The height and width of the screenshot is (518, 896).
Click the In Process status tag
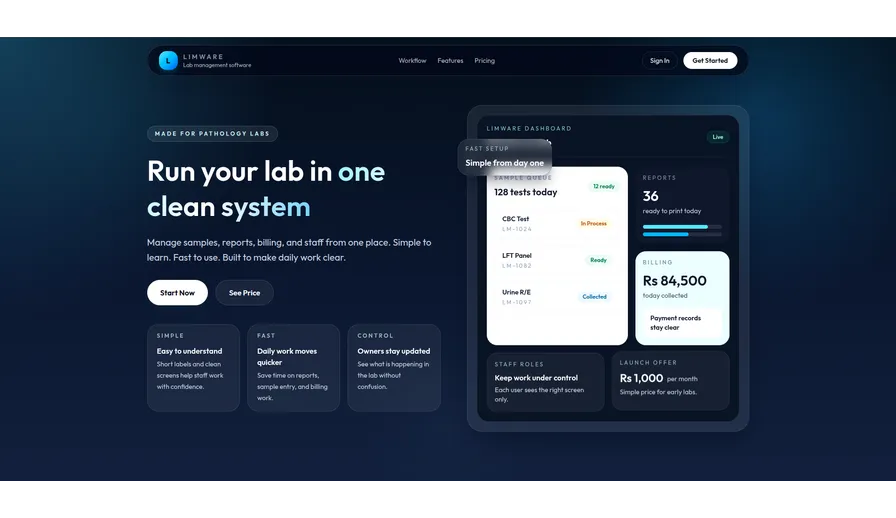[593, 224]
